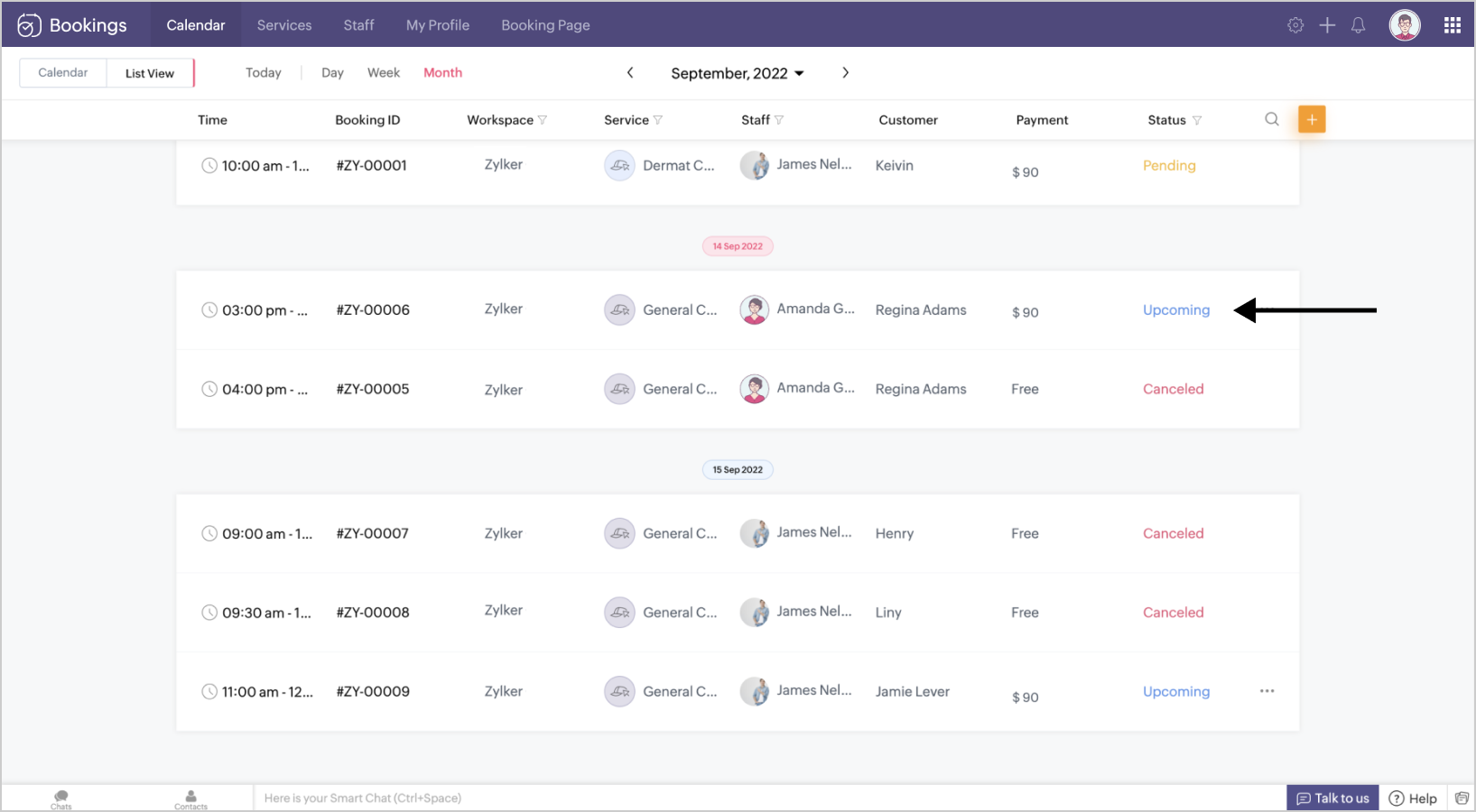Open the Chats icon in bottom bar
Image resolution: width=1476 pixels, height=812 pixels.
pyautogui.click(x=61, y=798)
